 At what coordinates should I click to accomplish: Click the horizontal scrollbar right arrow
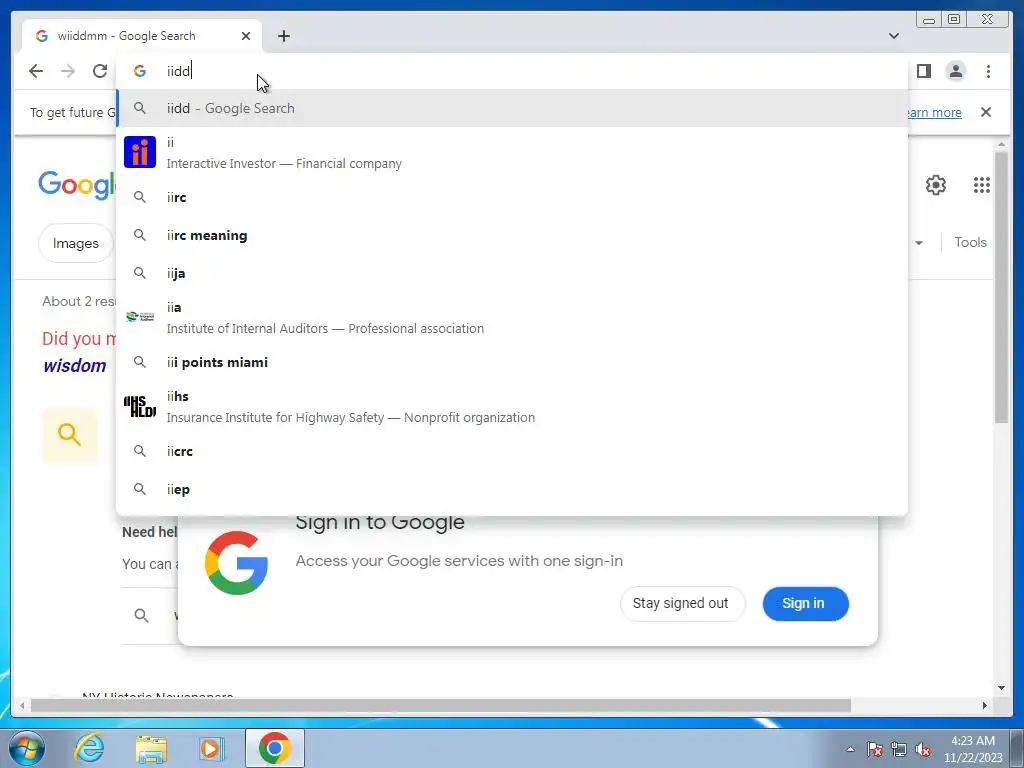click(x=985, y=705)
